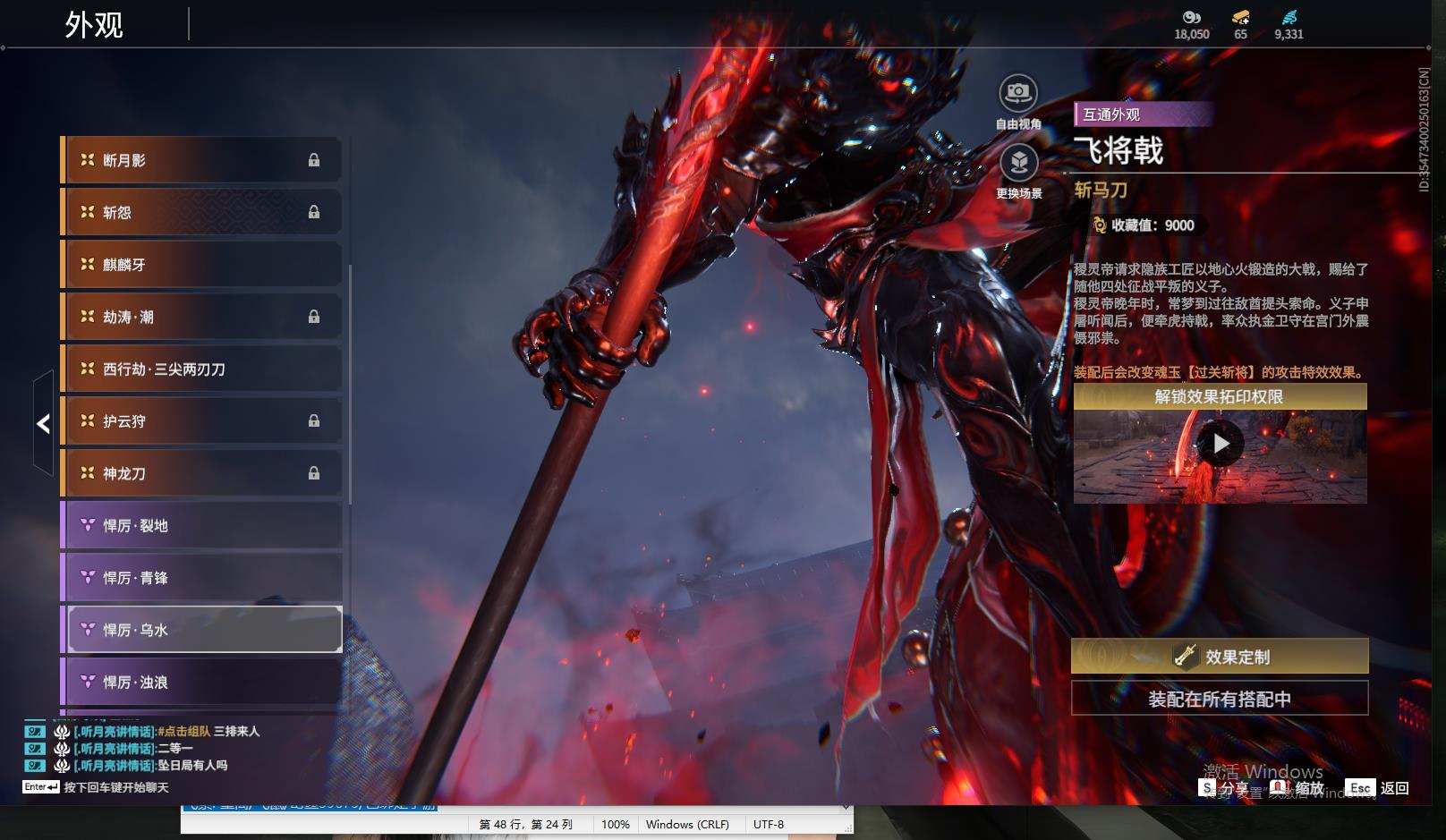Click the 解锁效果拓印权限 banner
Screen dimensions: 1446x840
click(x=1220, y=396)
